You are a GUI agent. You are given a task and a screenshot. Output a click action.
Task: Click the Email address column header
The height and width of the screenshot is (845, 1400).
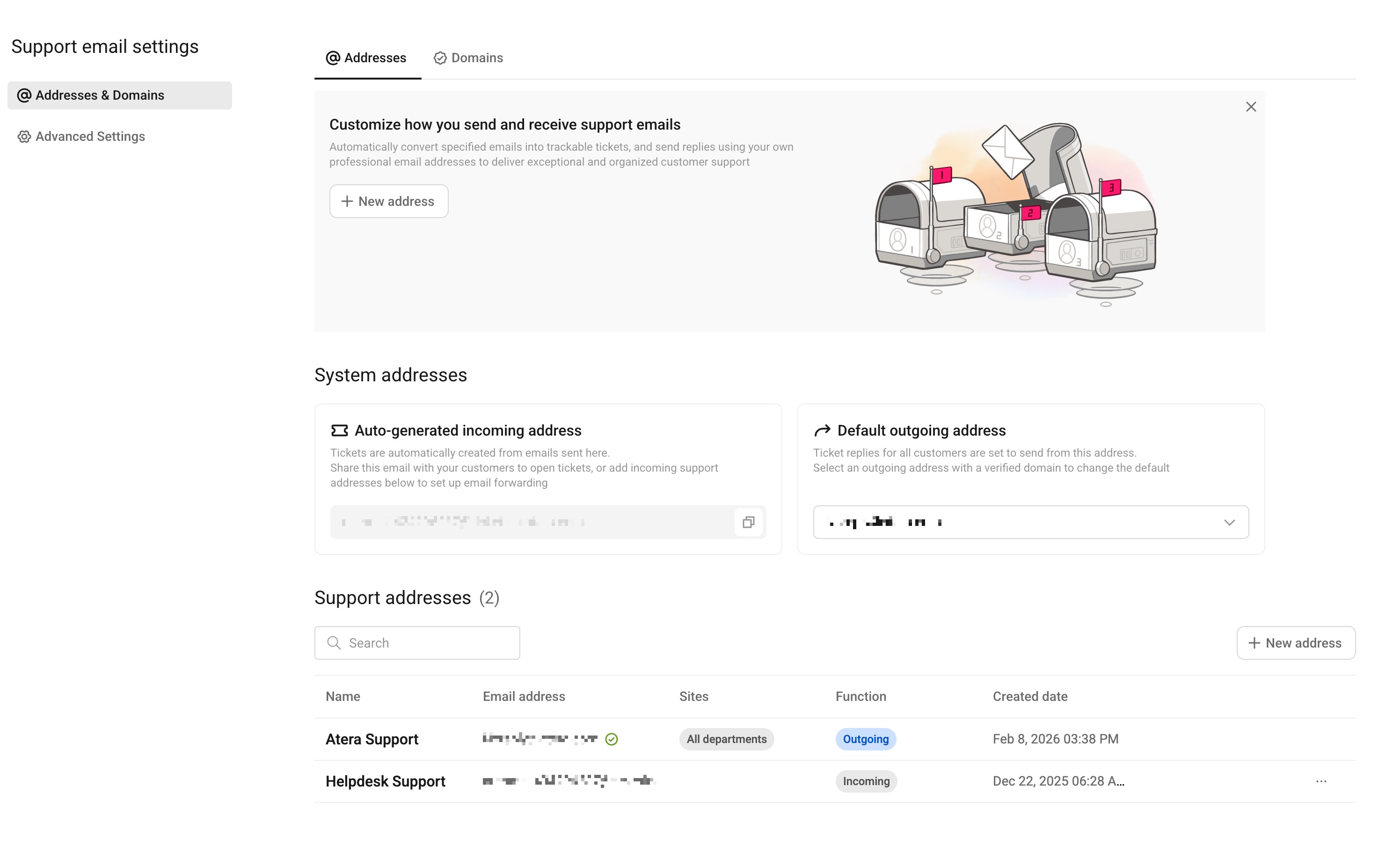[x=523, y=696]
